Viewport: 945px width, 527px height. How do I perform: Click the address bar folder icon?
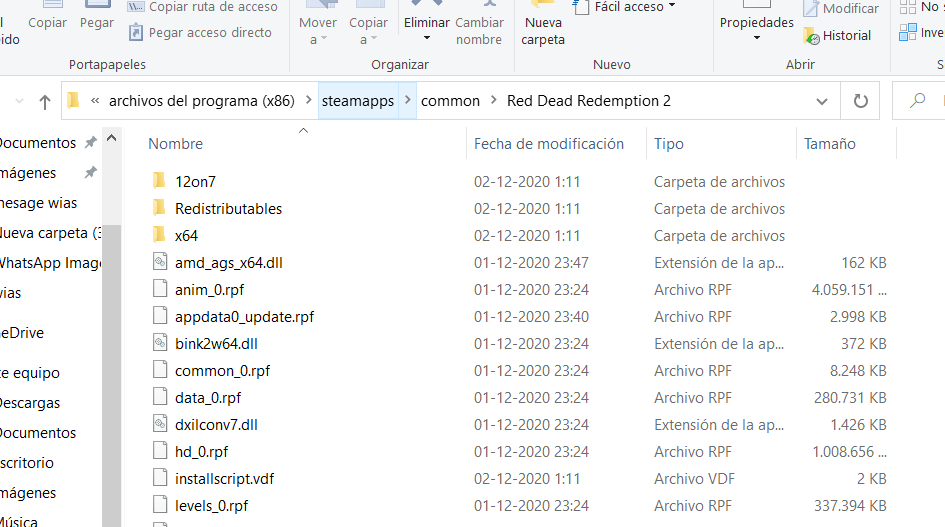coord(74,100)
